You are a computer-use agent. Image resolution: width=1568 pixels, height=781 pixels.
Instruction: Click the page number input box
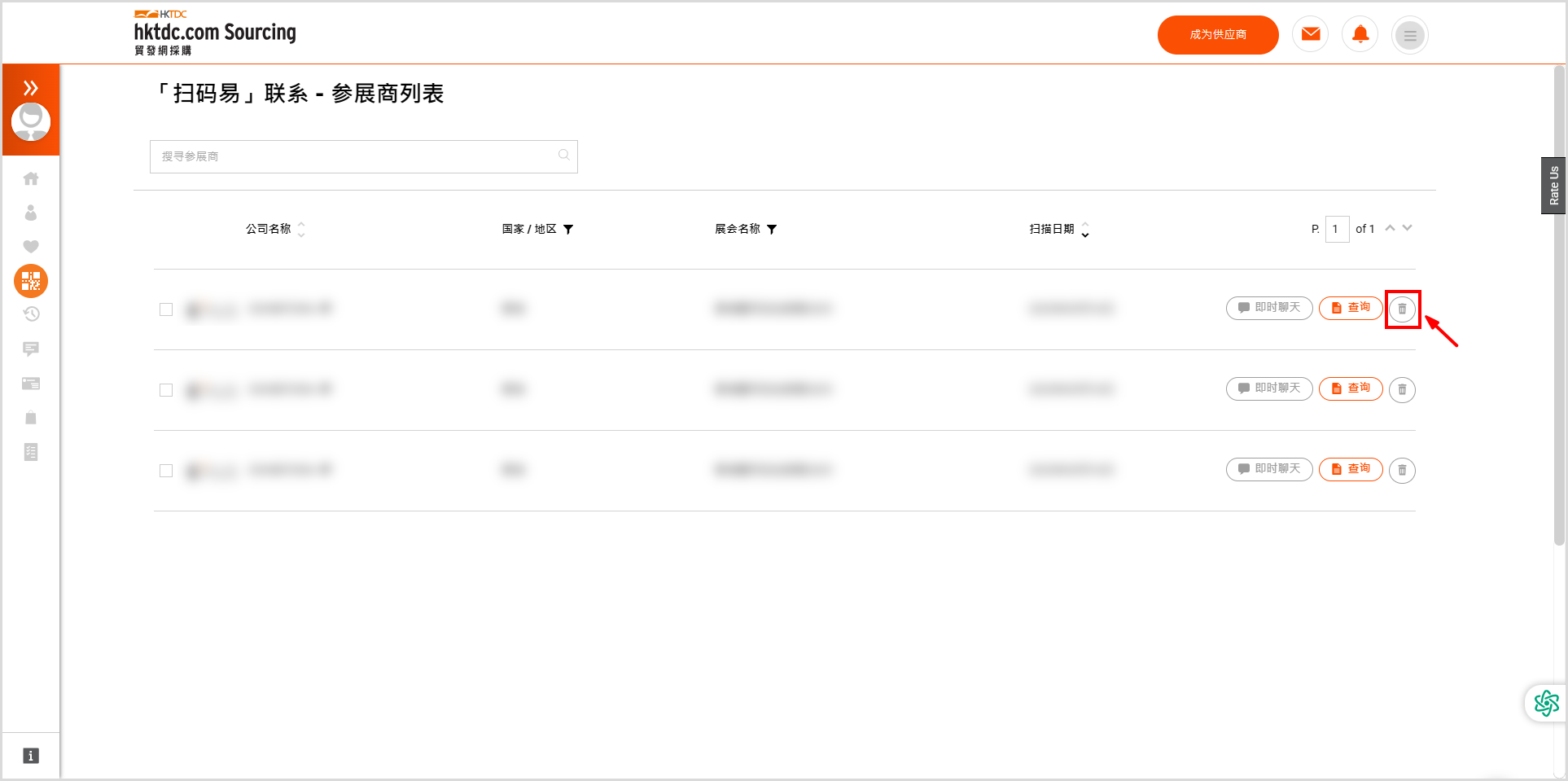(1337, 229)
